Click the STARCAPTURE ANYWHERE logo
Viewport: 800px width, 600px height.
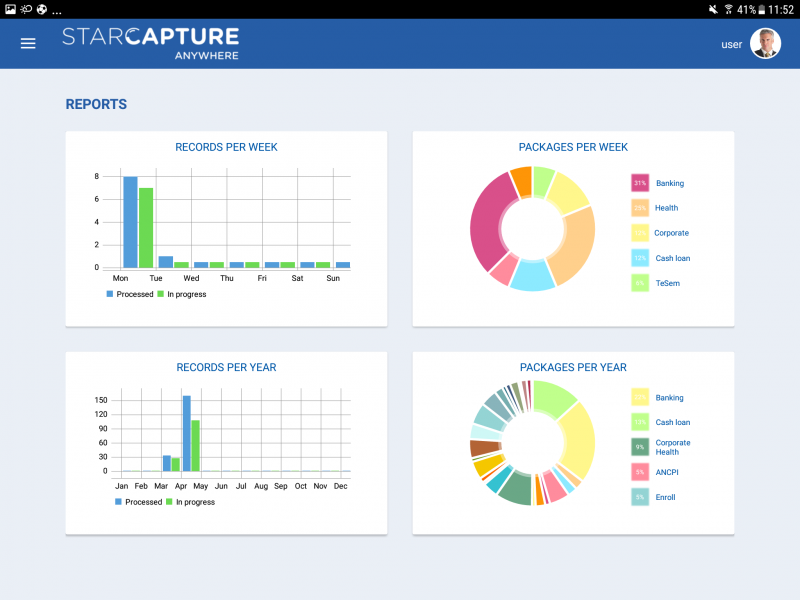151,42
